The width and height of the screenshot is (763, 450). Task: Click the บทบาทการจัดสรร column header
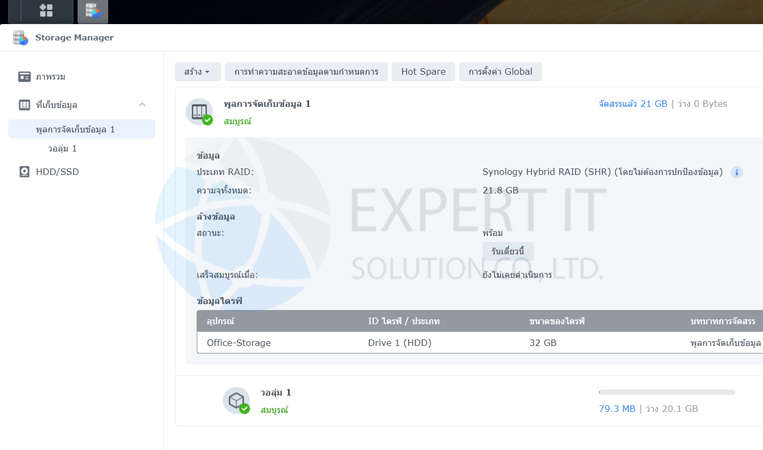point(723,321)
